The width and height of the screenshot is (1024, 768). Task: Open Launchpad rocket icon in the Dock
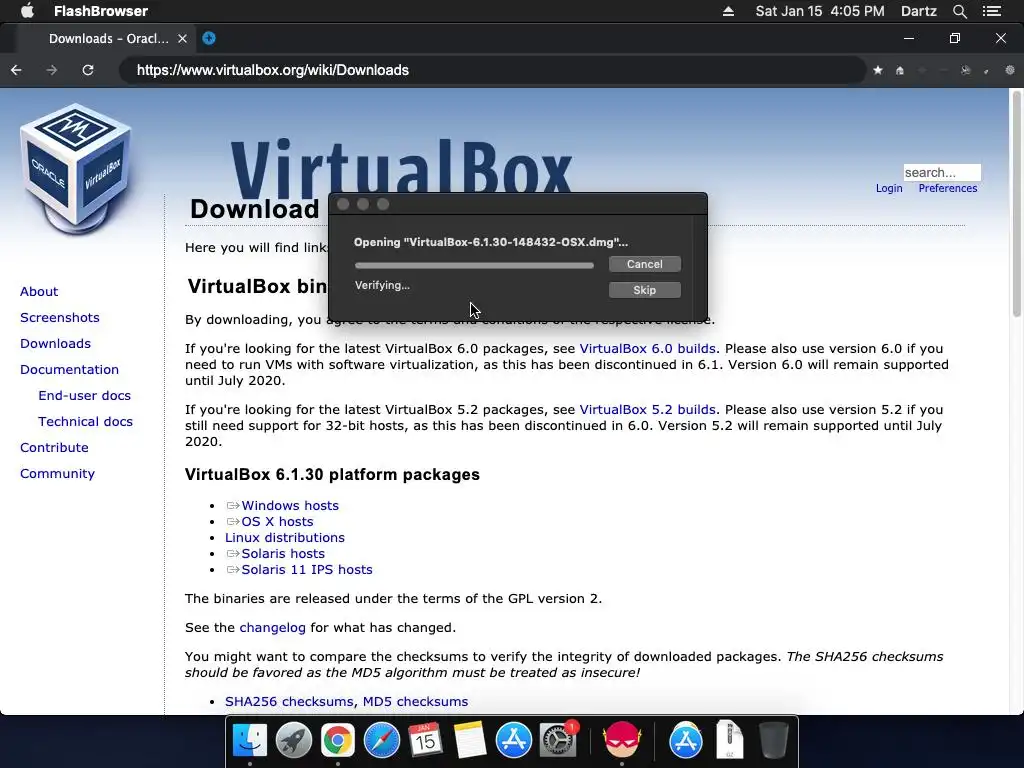pyautogui.click(x=294, y=741)
